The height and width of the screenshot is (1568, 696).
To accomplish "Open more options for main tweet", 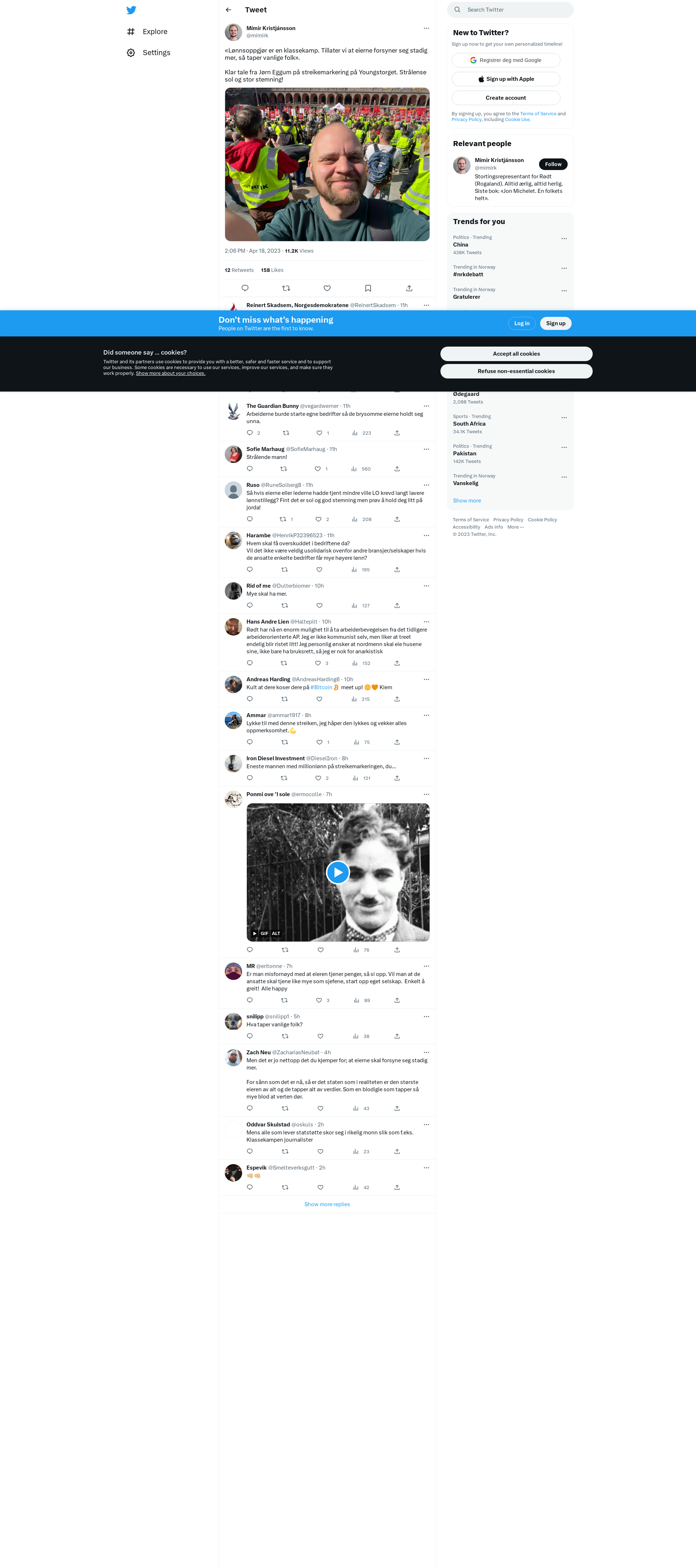I will coord(426,28).
